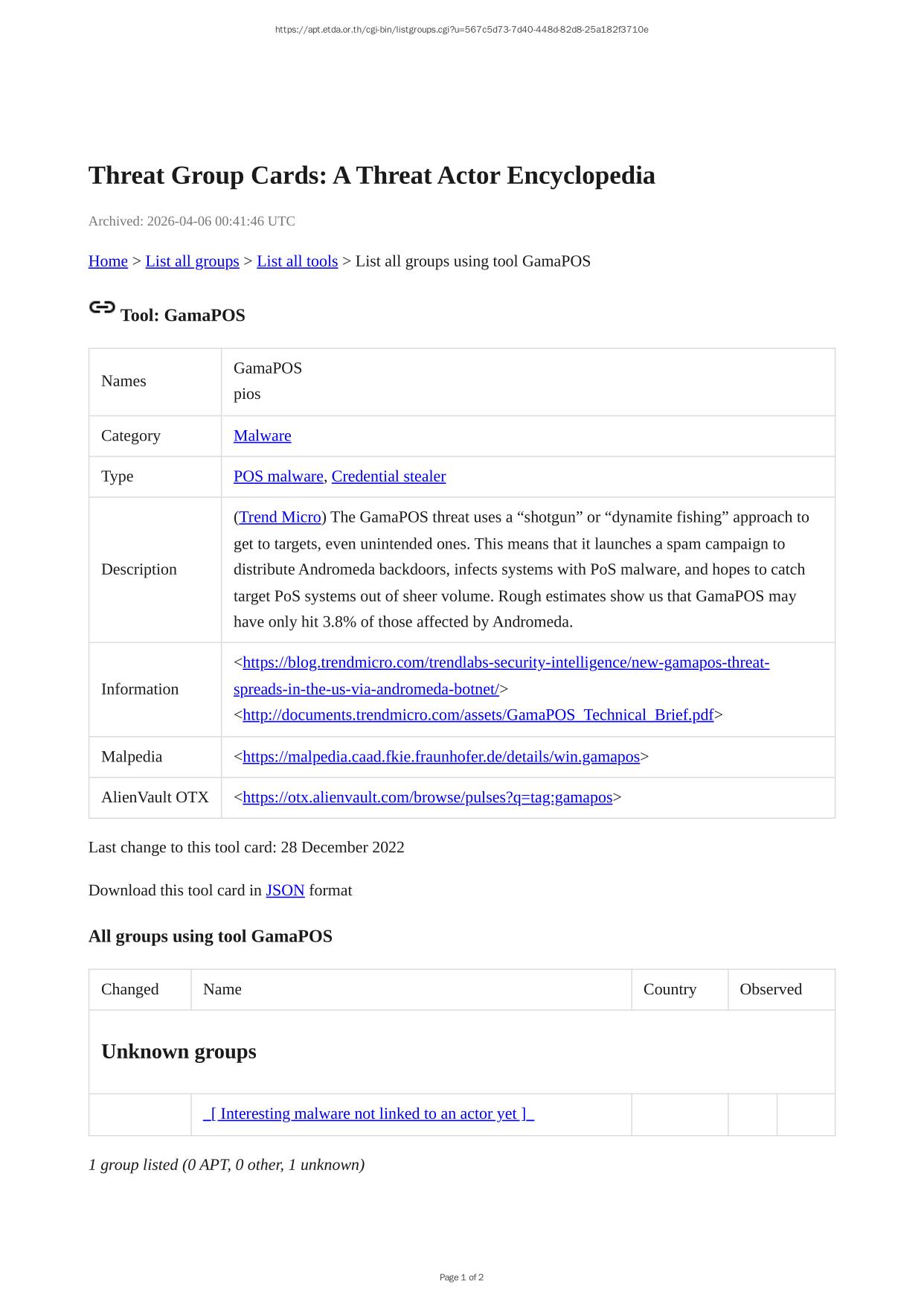Screen dimensions: 924x1307
Task: Open the Credential stealer type link
Action: point(388,476)
